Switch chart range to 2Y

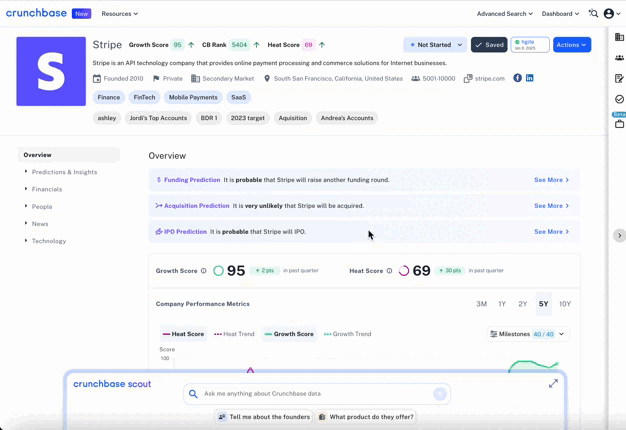click(x=523, y=304)
